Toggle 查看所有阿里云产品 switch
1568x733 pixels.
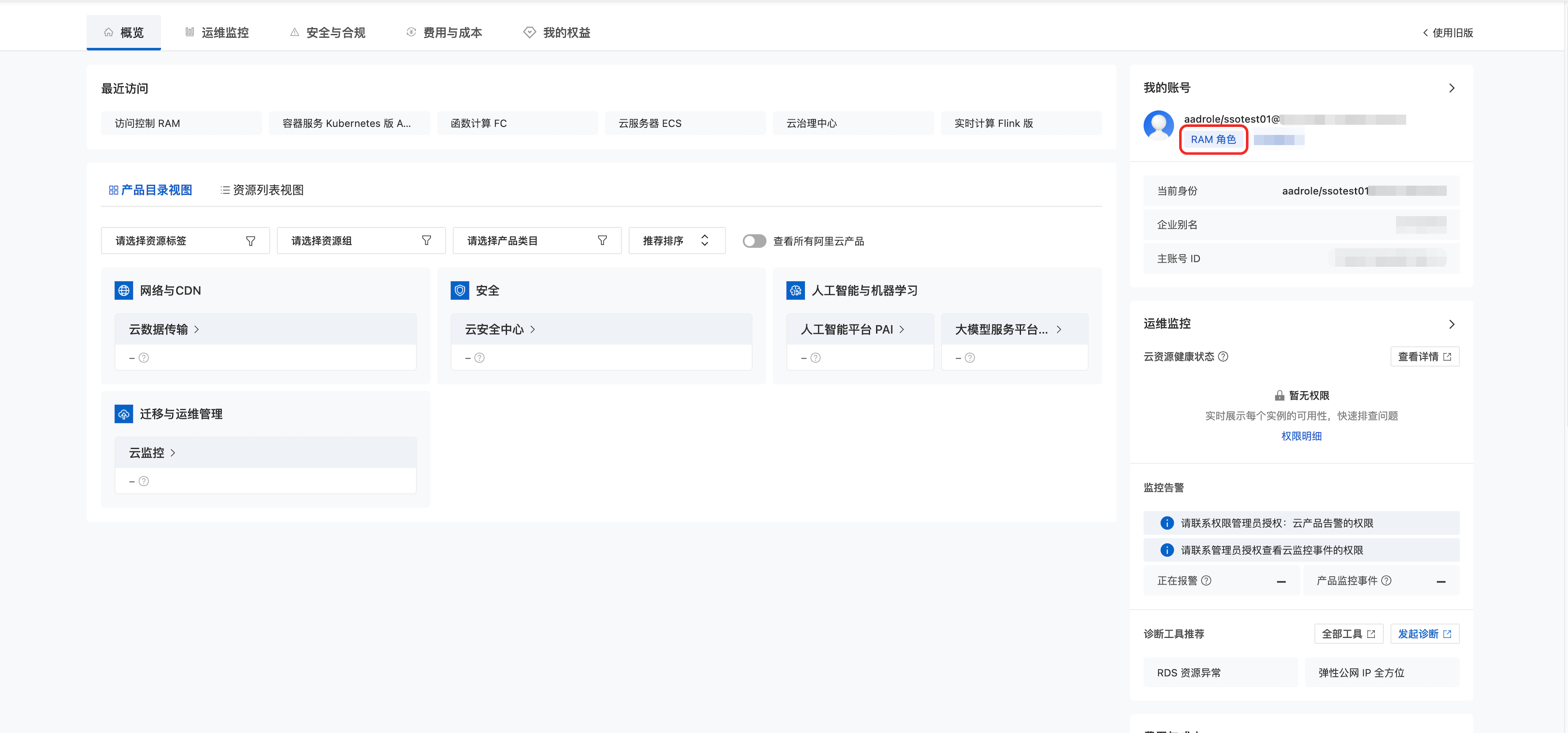point(754,241)
